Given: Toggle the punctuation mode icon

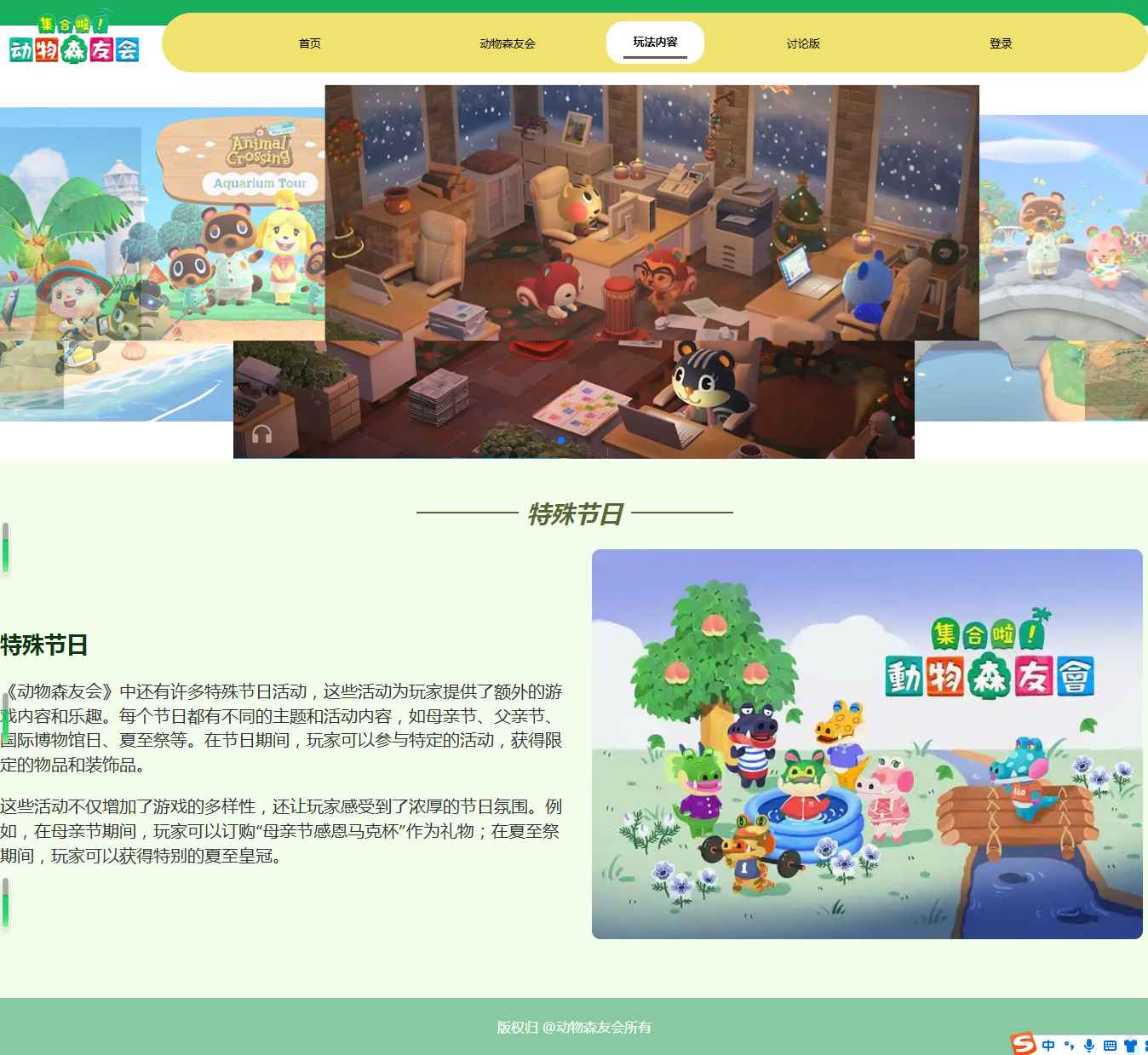Looking at the screenshot, I should [1069, 1045].
